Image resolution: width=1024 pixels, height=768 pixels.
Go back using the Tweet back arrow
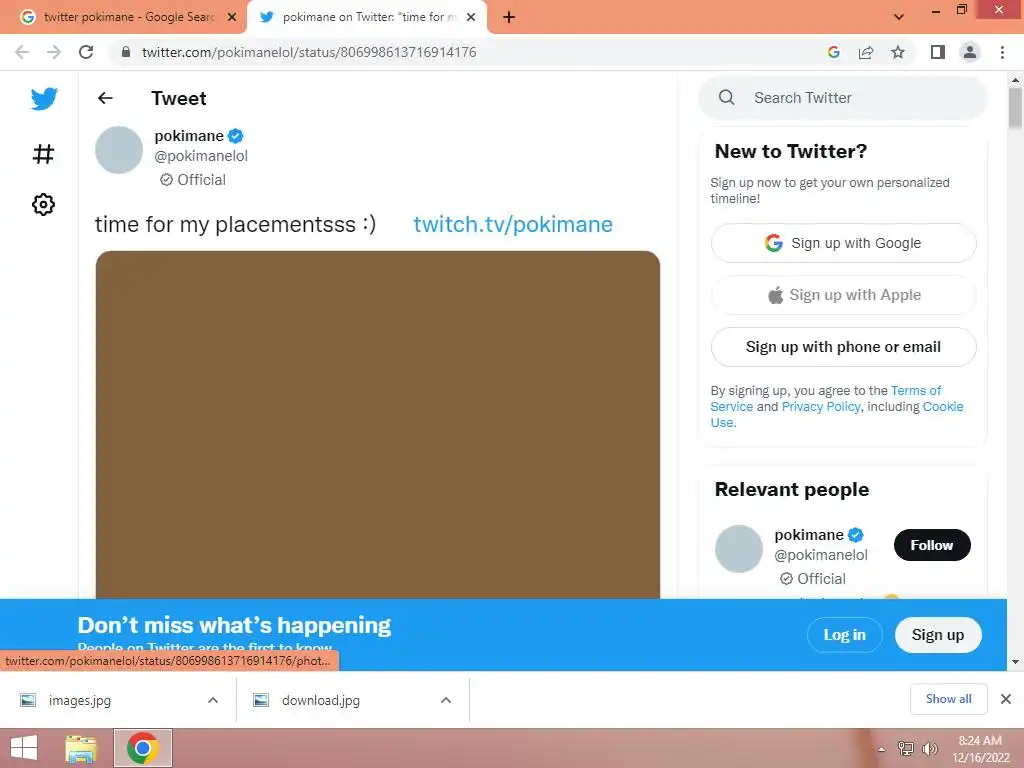[105, 98]
